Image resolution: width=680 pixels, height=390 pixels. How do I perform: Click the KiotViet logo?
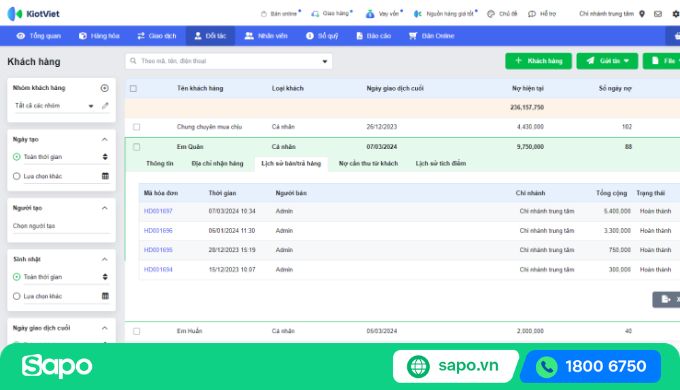click(x=33, y=13)
